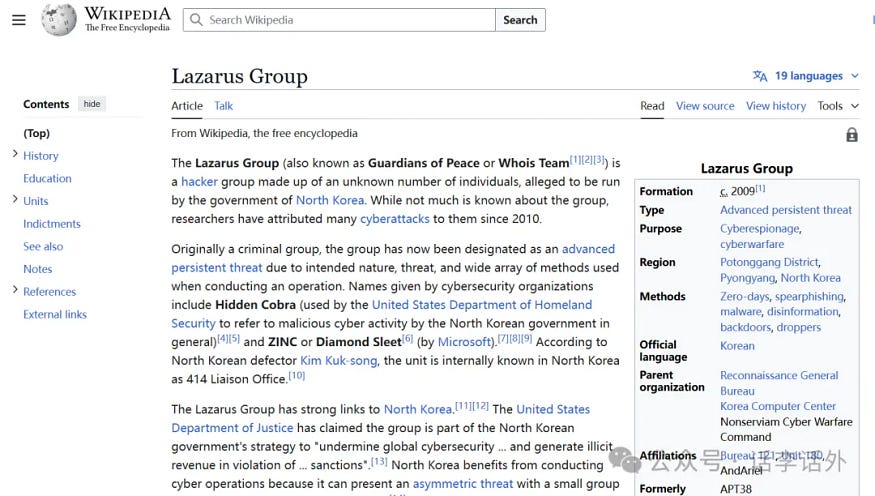The image size is (875, 496).
Task: Go to See also section link
Action: pos(43,247)
